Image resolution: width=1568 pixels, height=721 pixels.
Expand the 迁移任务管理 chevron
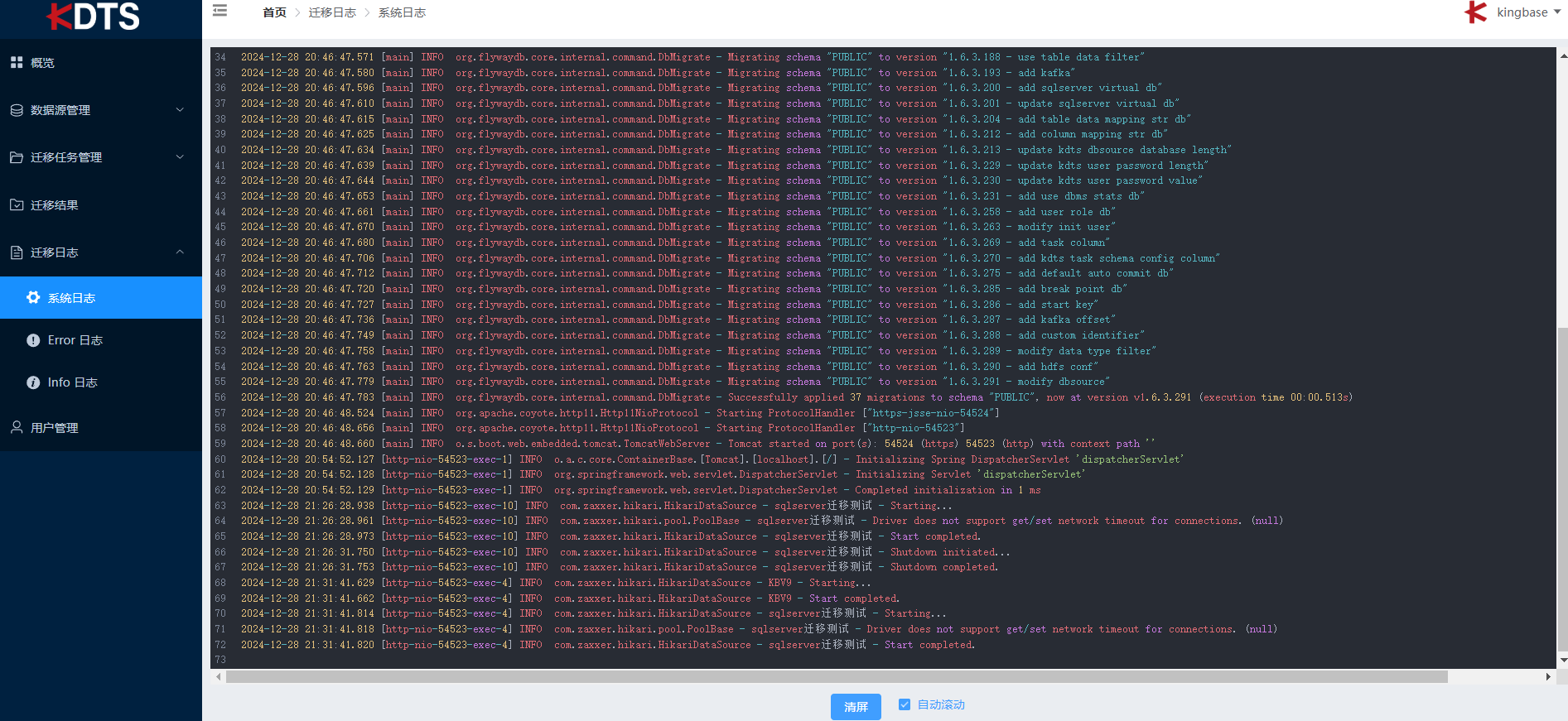point(180,157)
